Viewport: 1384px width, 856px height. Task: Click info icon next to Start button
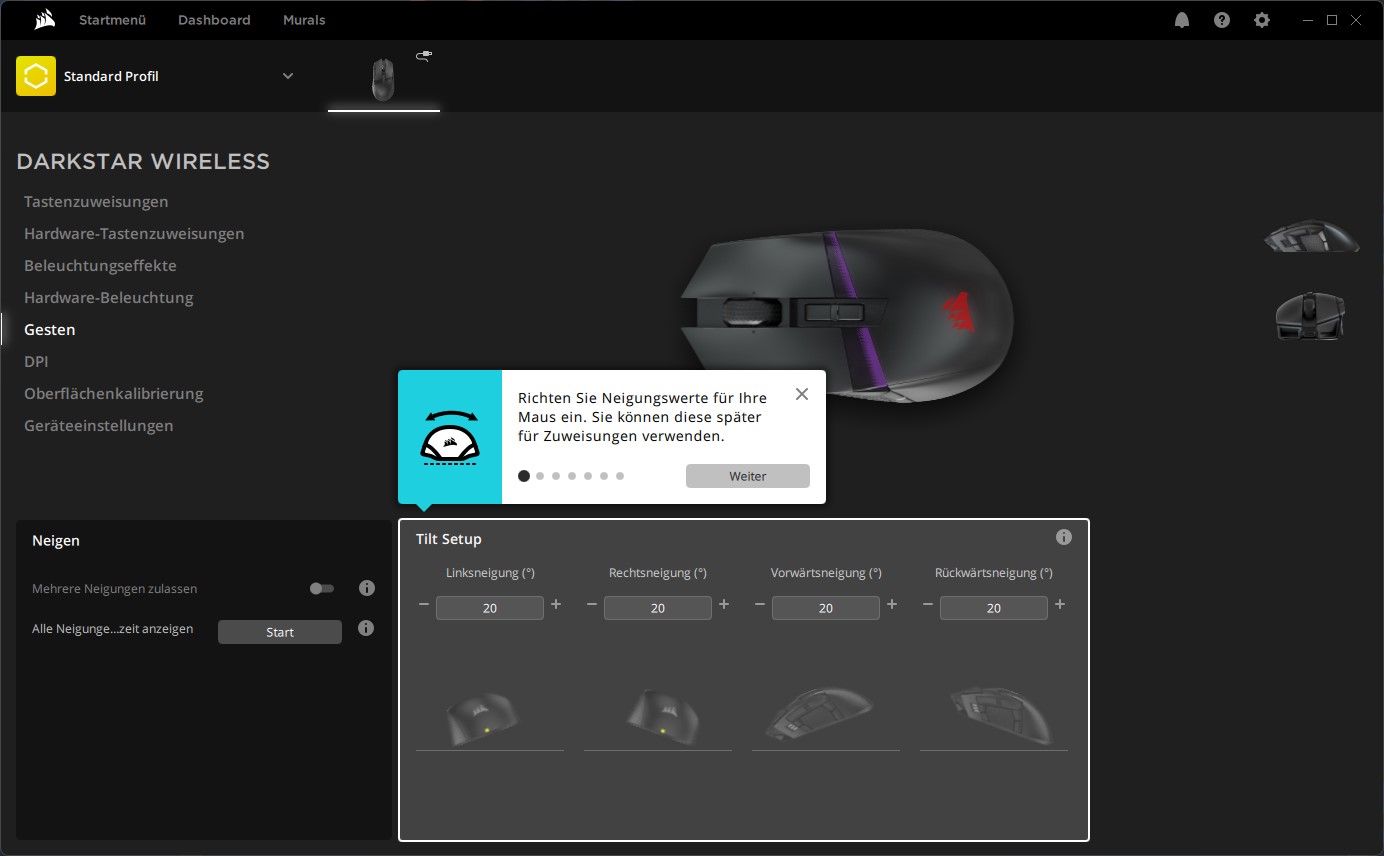coord(366,628)
